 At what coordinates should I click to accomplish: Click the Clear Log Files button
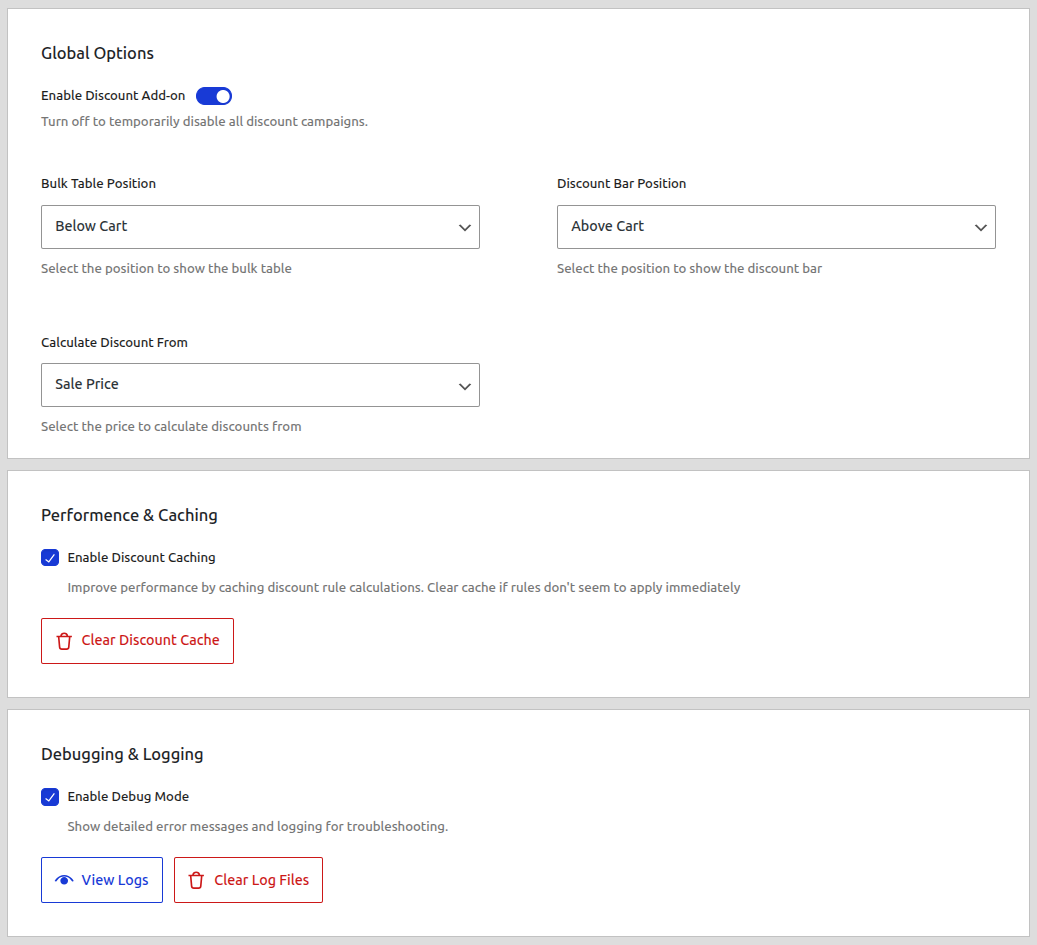[248, 880]
